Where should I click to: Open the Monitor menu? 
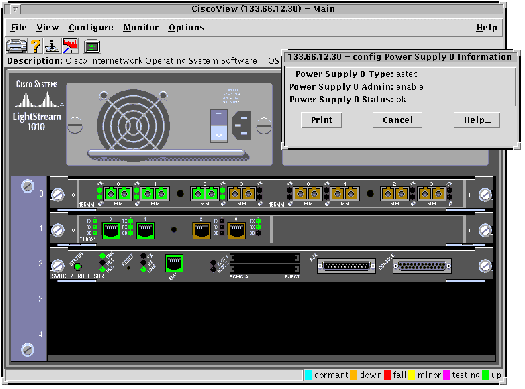(x=141, y=27)
